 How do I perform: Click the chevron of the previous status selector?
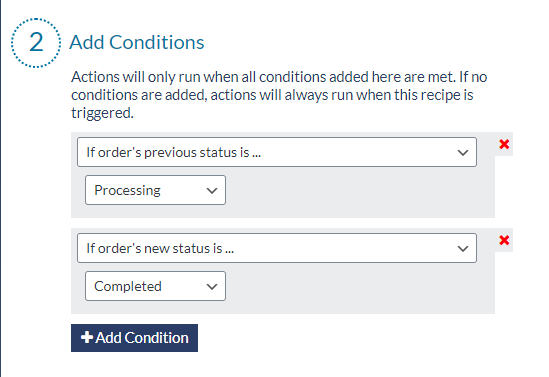[463, 153]
